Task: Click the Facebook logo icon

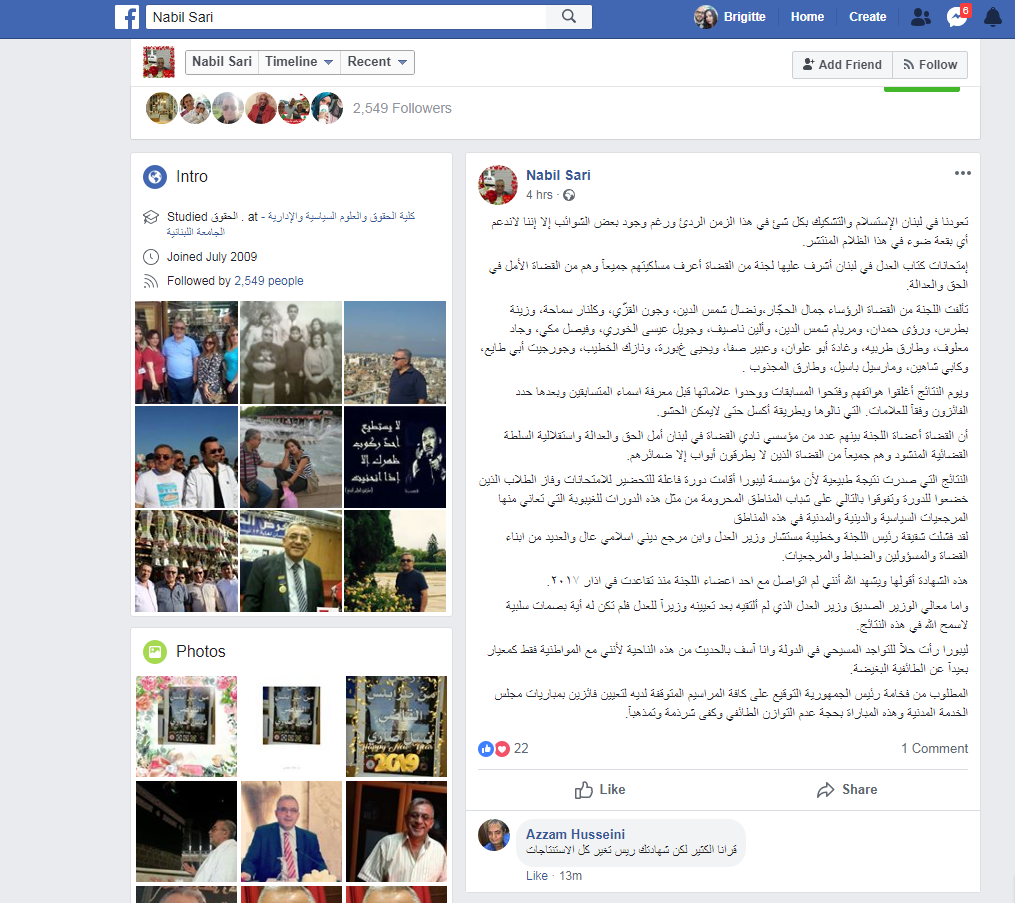Action: point(128,17)
